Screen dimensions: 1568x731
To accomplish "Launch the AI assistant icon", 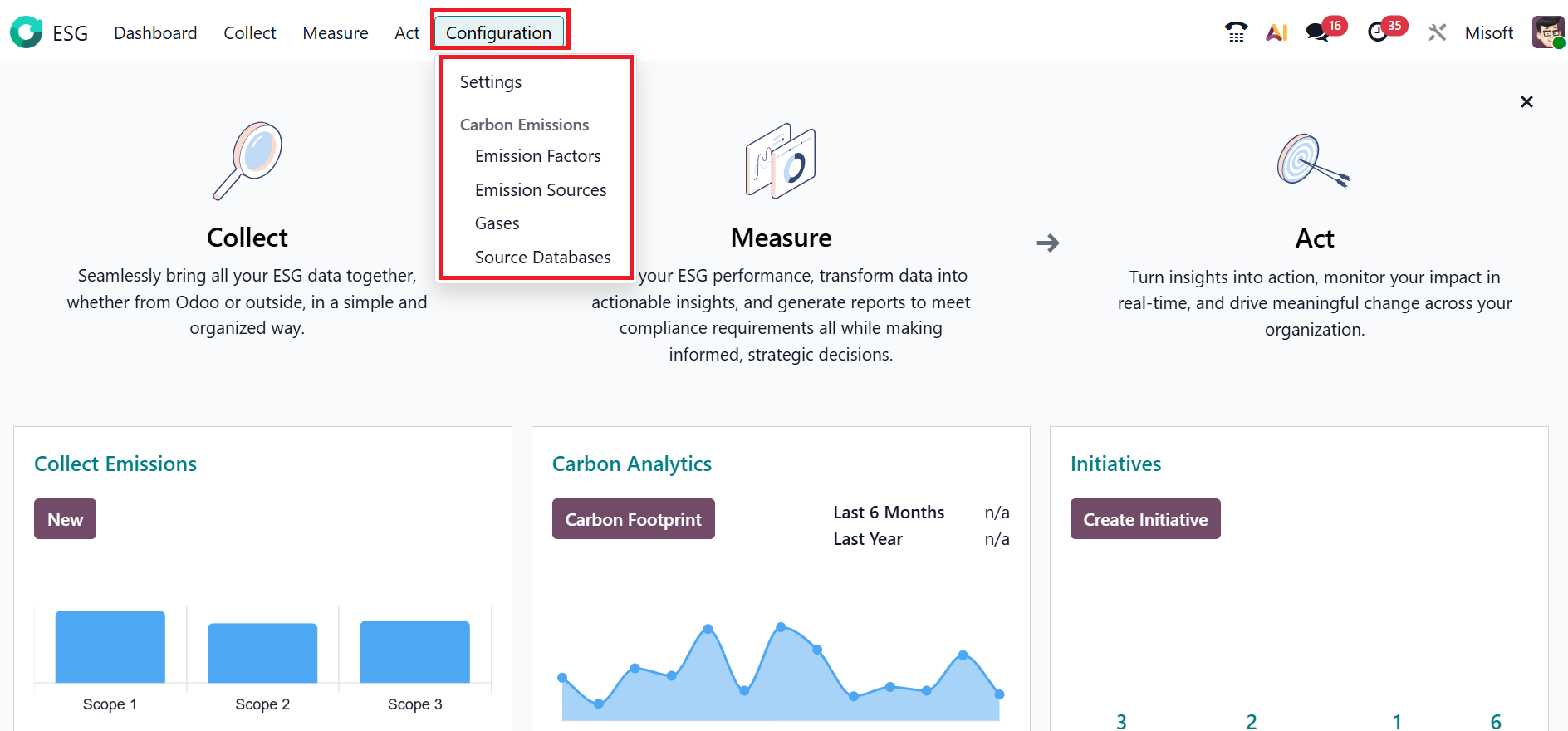I will (x=1276, y=32).
